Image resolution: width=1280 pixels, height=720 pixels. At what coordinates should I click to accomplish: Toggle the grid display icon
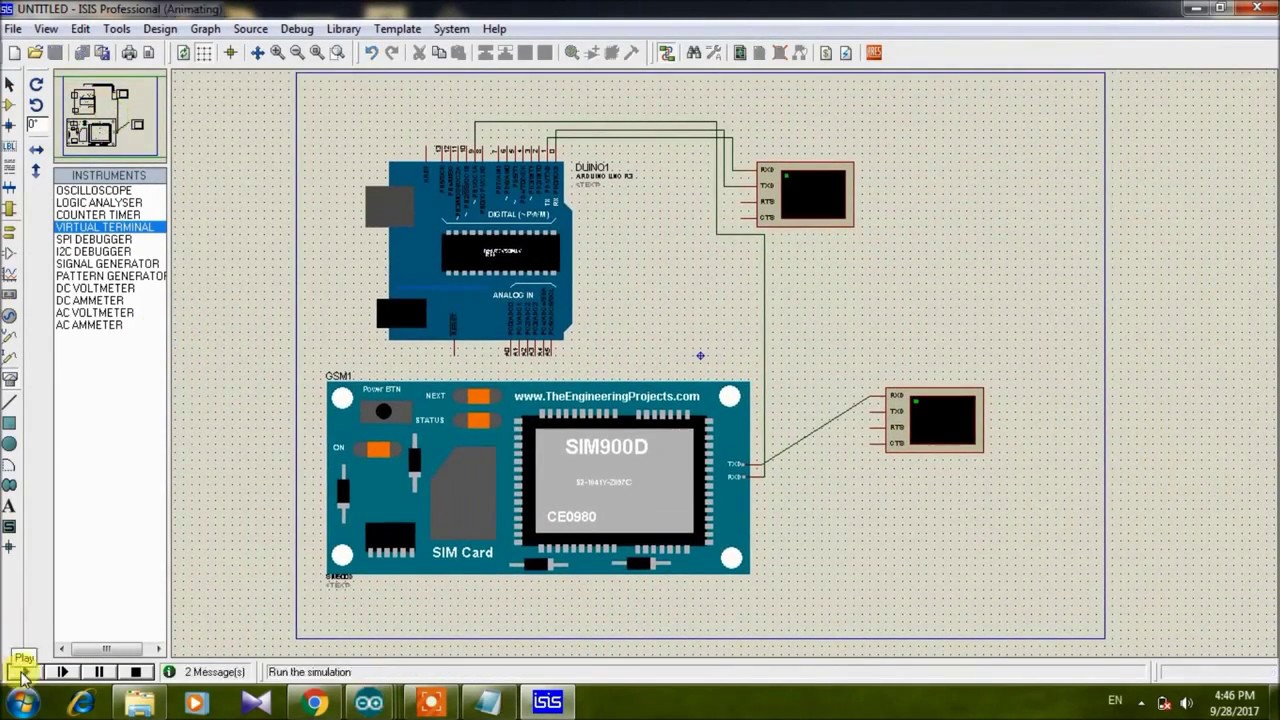[x=203, y=53]
